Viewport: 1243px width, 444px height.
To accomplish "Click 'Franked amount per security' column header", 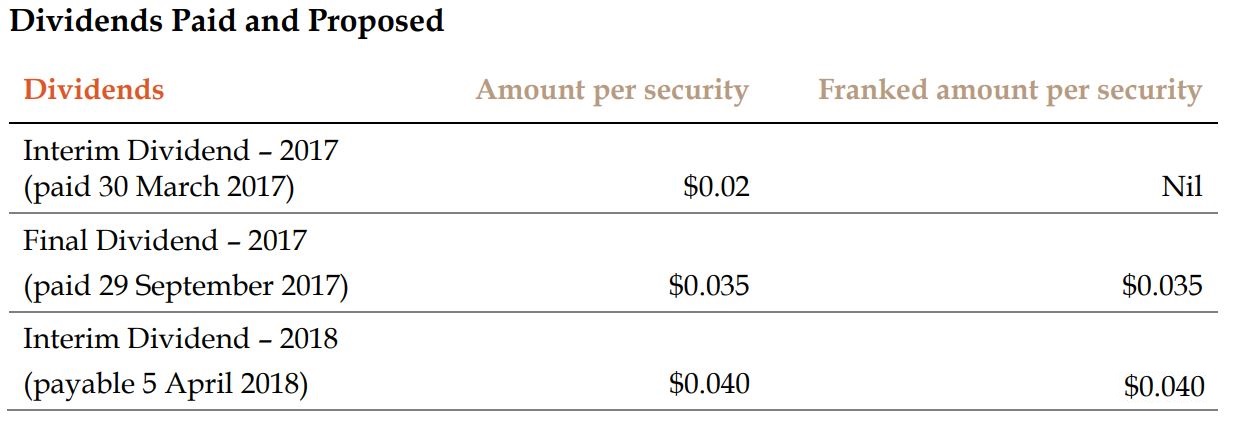I will pos(1009,90).
